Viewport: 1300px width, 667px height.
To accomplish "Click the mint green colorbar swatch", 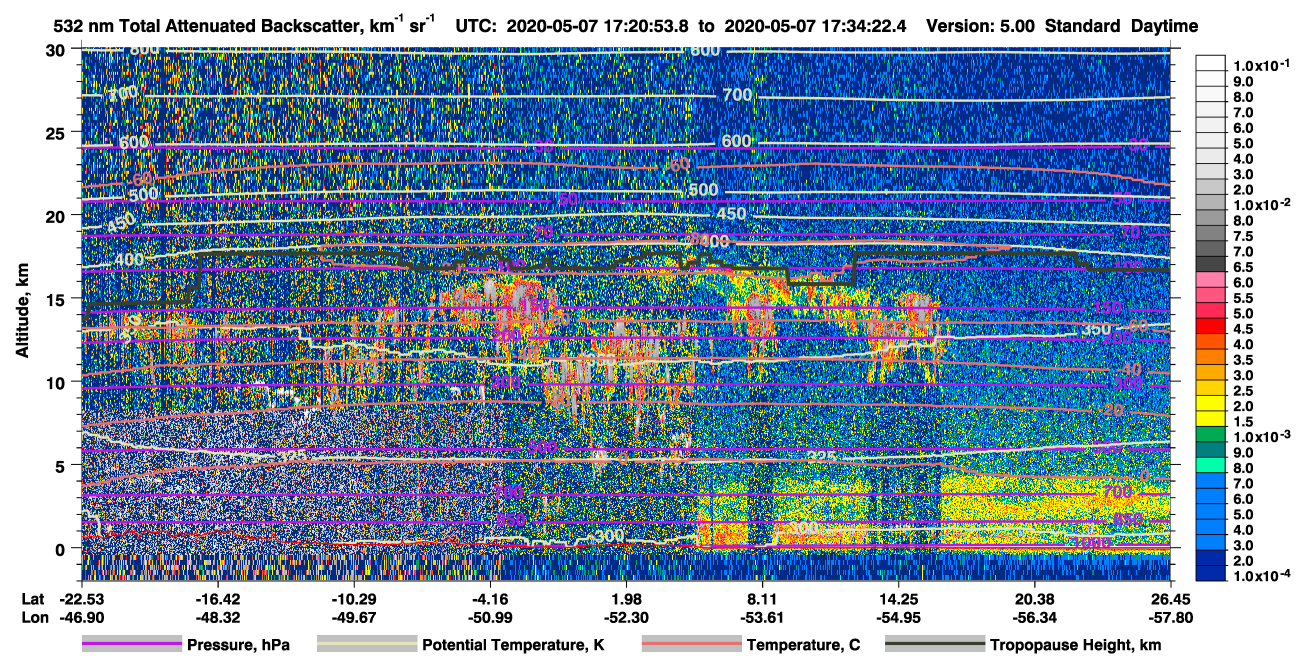I will click(1211, 467).
